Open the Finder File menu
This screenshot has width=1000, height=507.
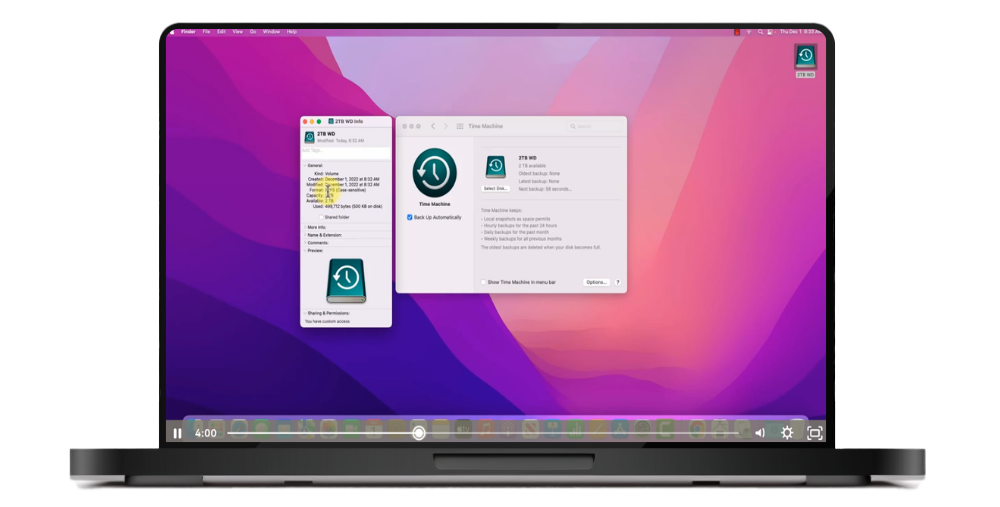click(x=206, y=32)
